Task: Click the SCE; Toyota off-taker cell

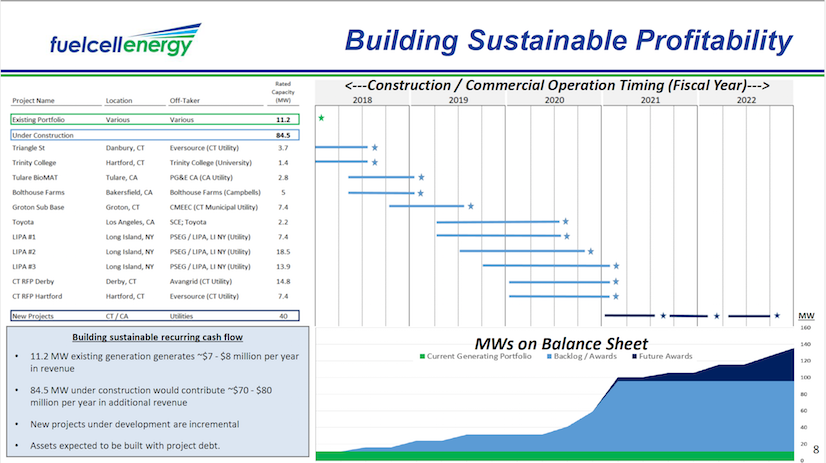Action: (188, 222)
